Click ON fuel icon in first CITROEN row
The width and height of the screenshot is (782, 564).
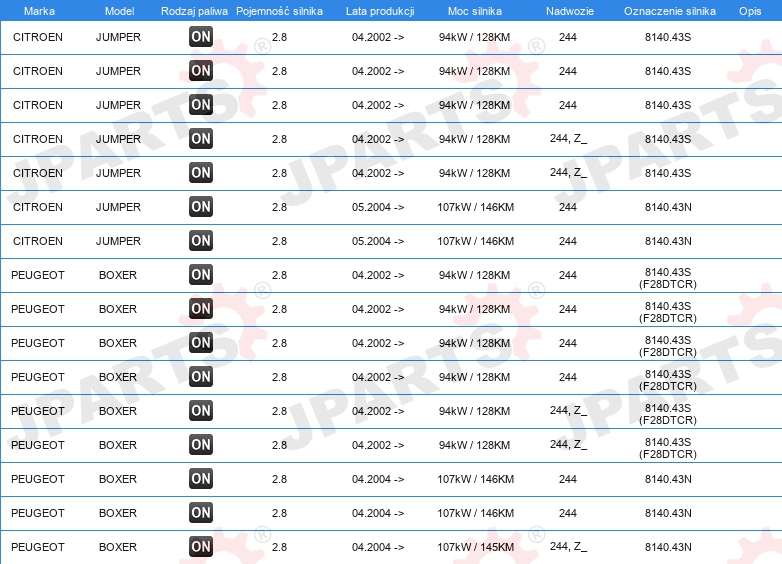[201, 36]
